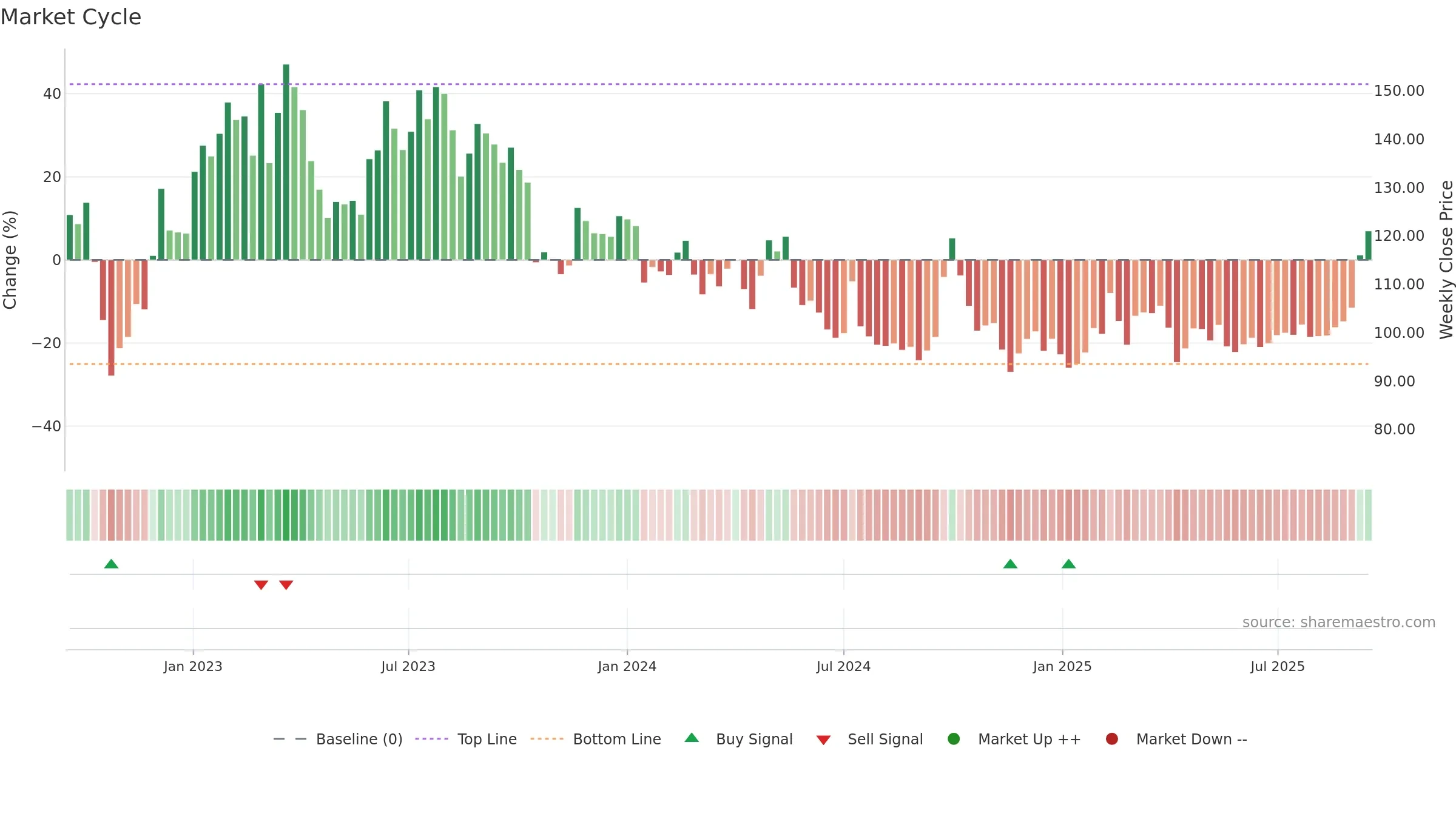This screenshot has height=819, width=1456.
Task: Click the grey dashed Baseline sample in legend
Action: point(290,739)
